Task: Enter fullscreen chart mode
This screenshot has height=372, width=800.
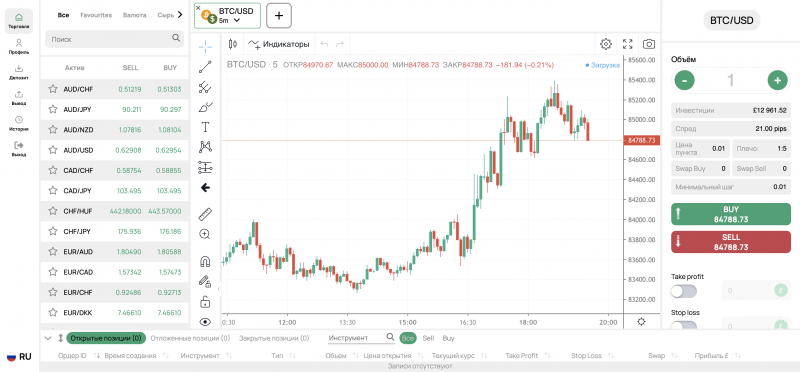Action: point(628,44)
